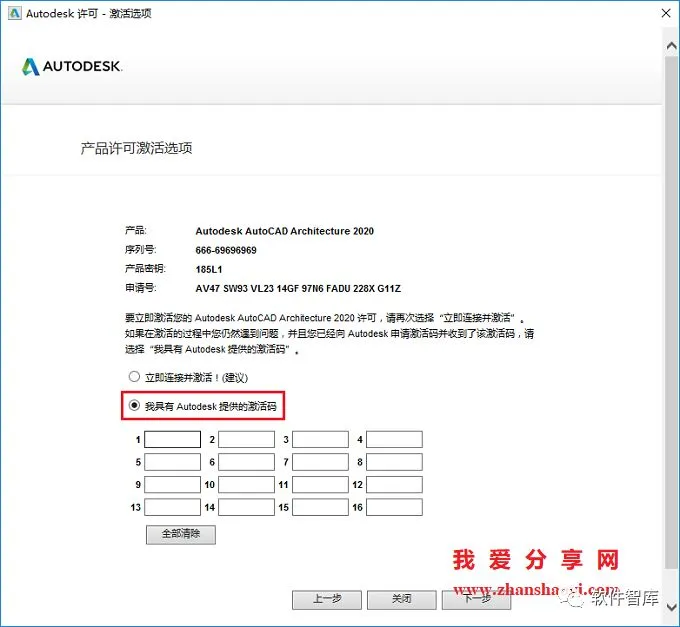The image size is (680, 627).
Task: Click the scrollbar up arrow
Action: [671, 45]
